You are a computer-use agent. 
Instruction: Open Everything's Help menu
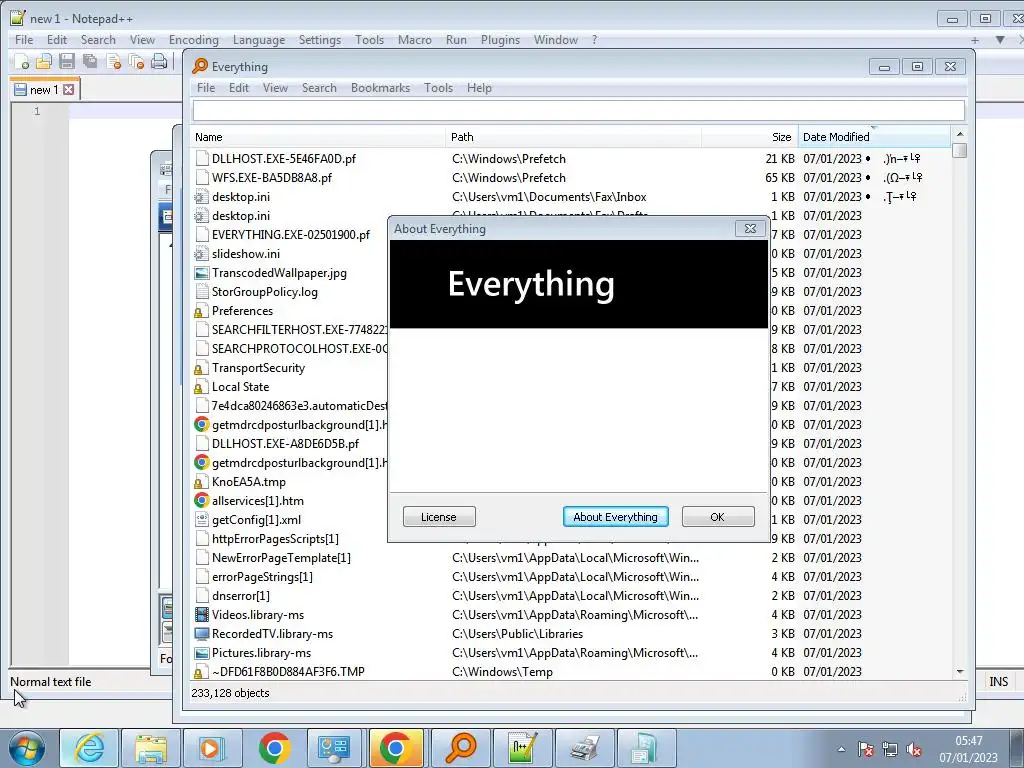(479, 88)
